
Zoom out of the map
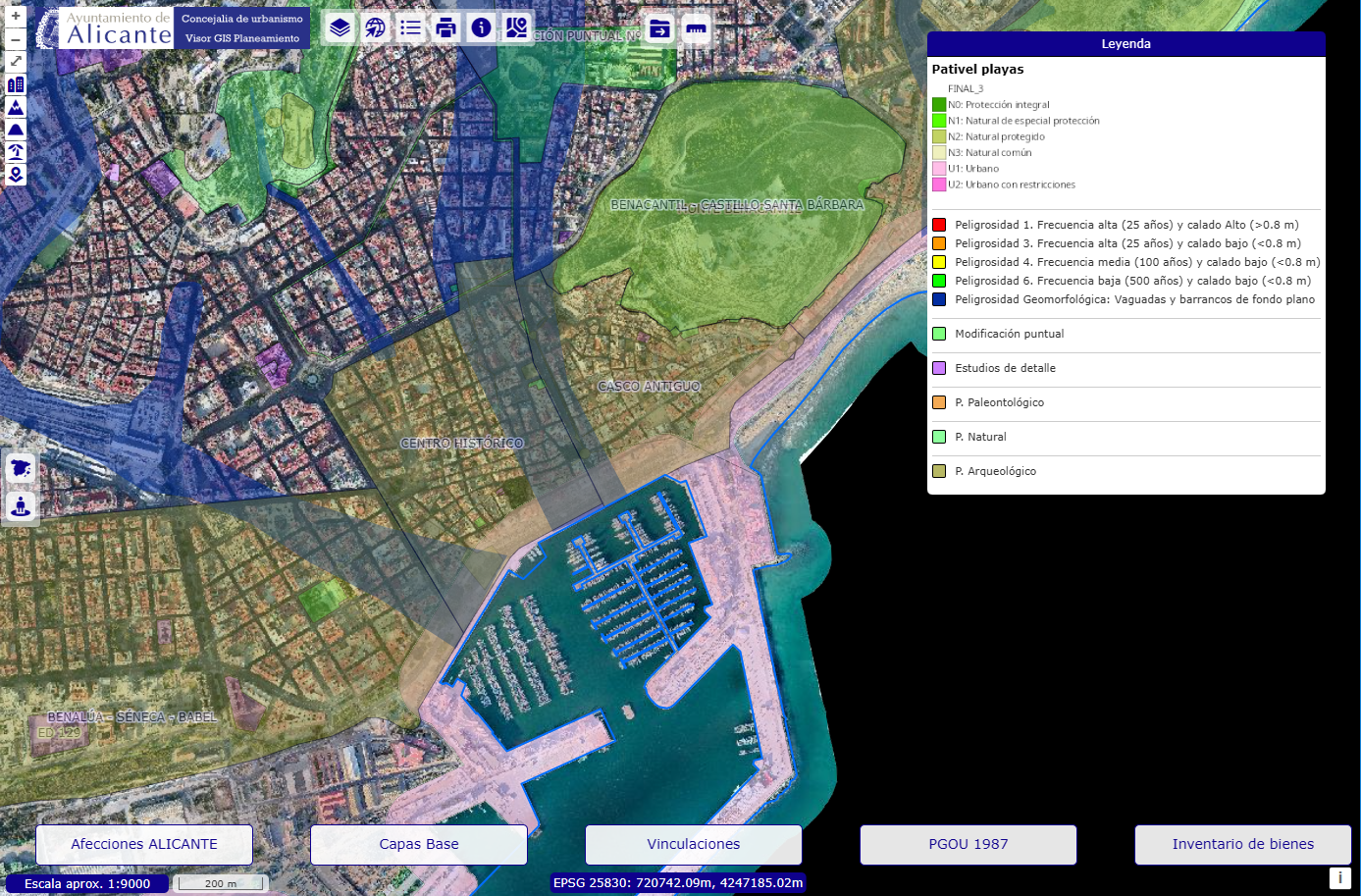(x=16, y=39)
